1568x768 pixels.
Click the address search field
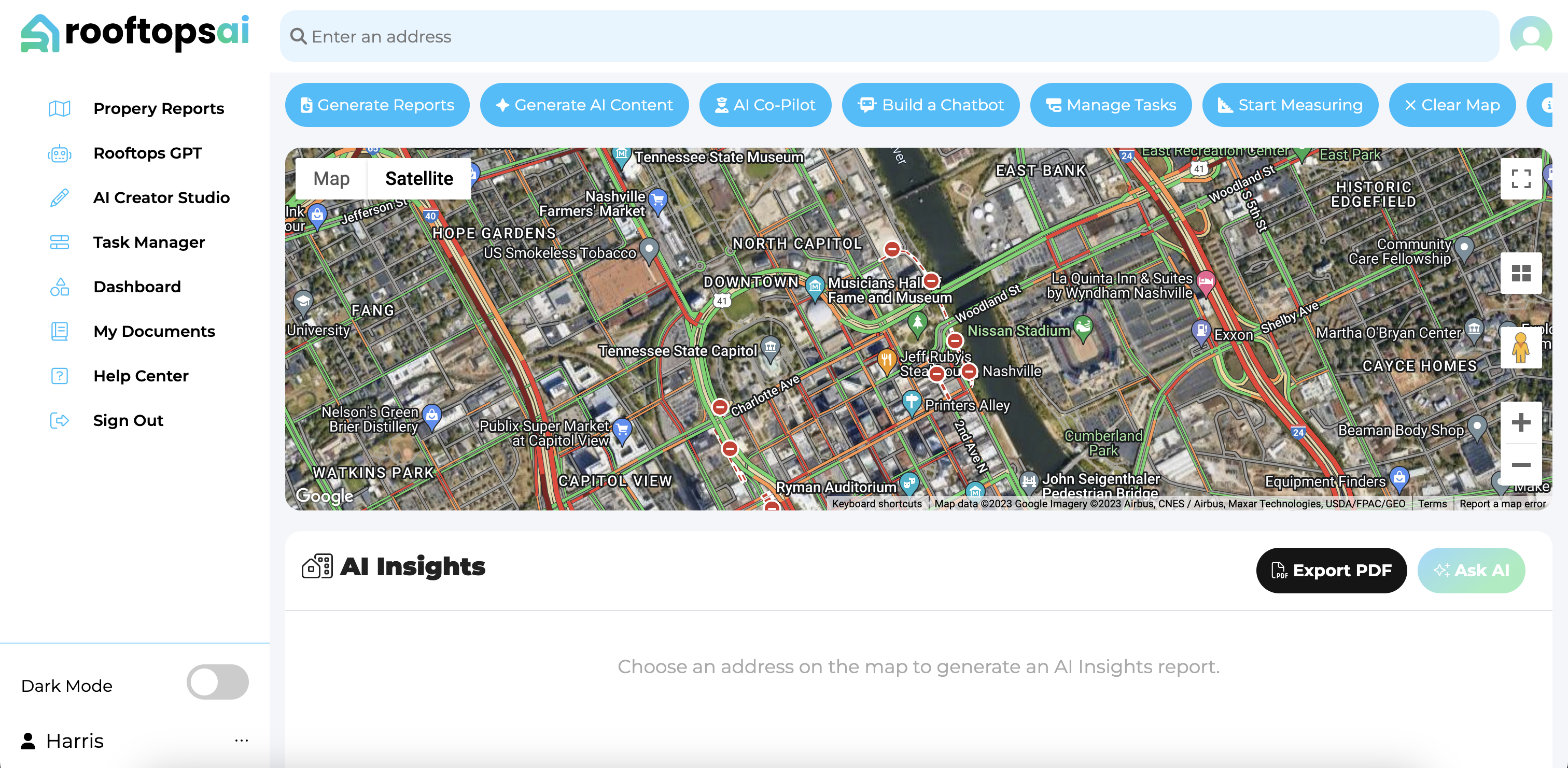point(889,36)
